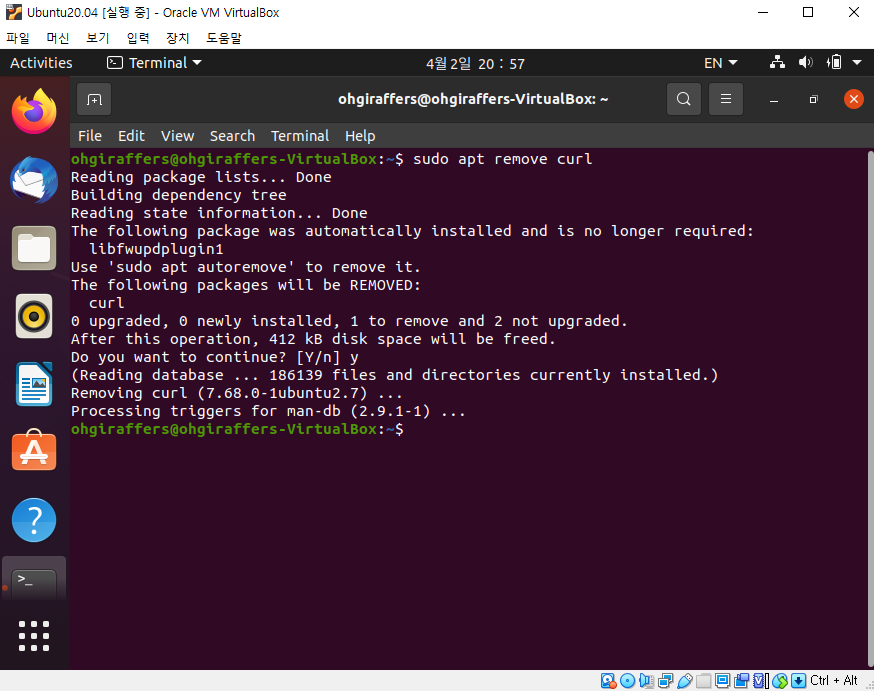Open the terminal Search menu
This screenshot has width=877, height=691.
pyautogui.click(x=232, y=136)
